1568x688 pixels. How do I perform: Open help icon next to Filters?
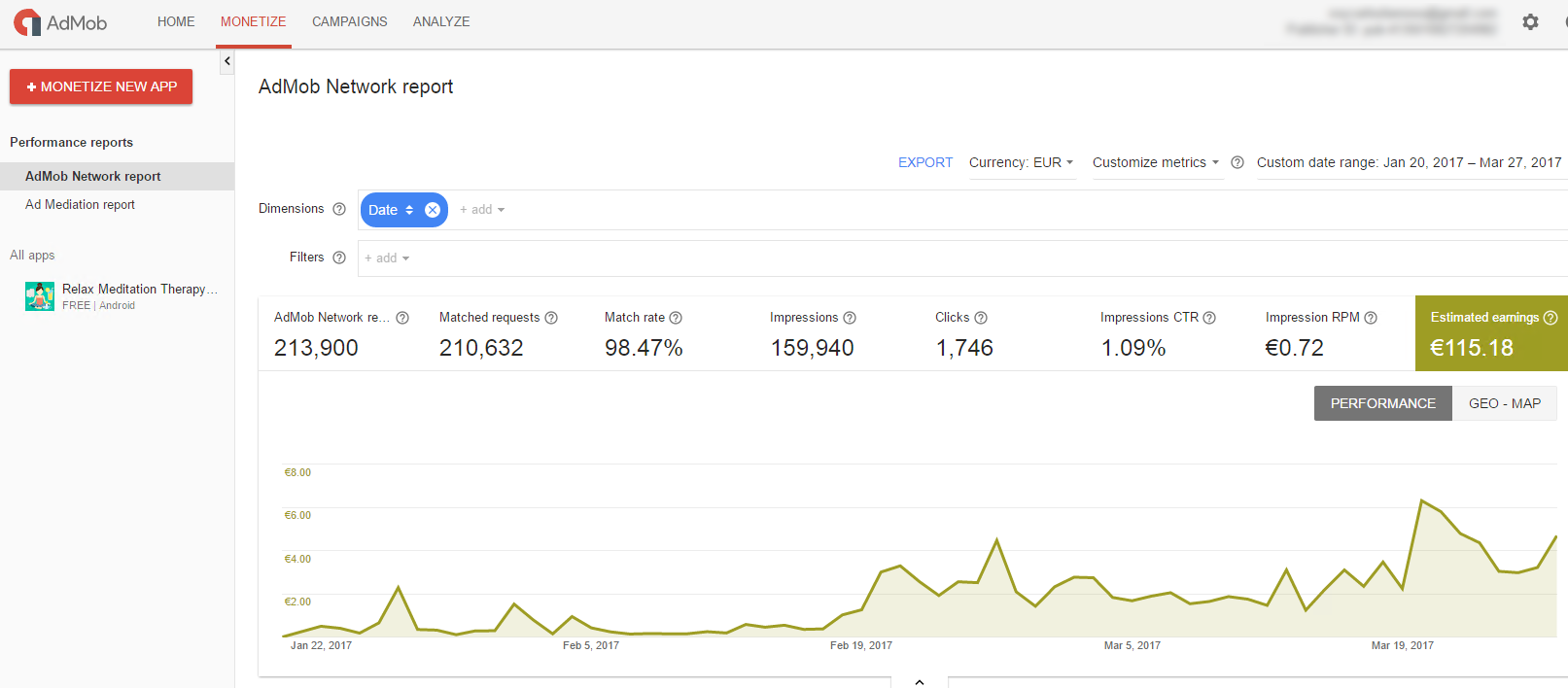tap(339, 258)
